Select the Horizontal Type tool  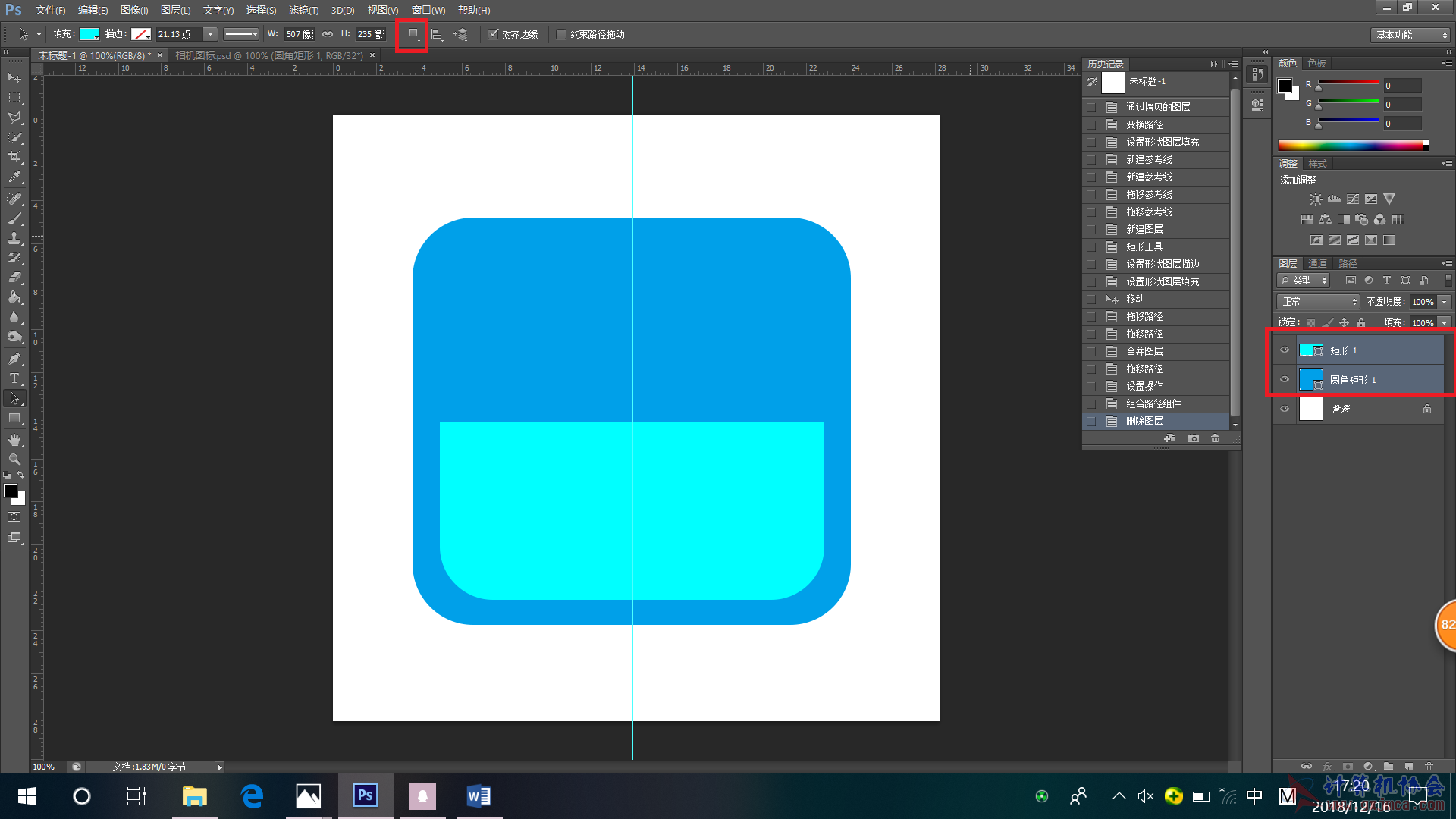tap(14, 378)
